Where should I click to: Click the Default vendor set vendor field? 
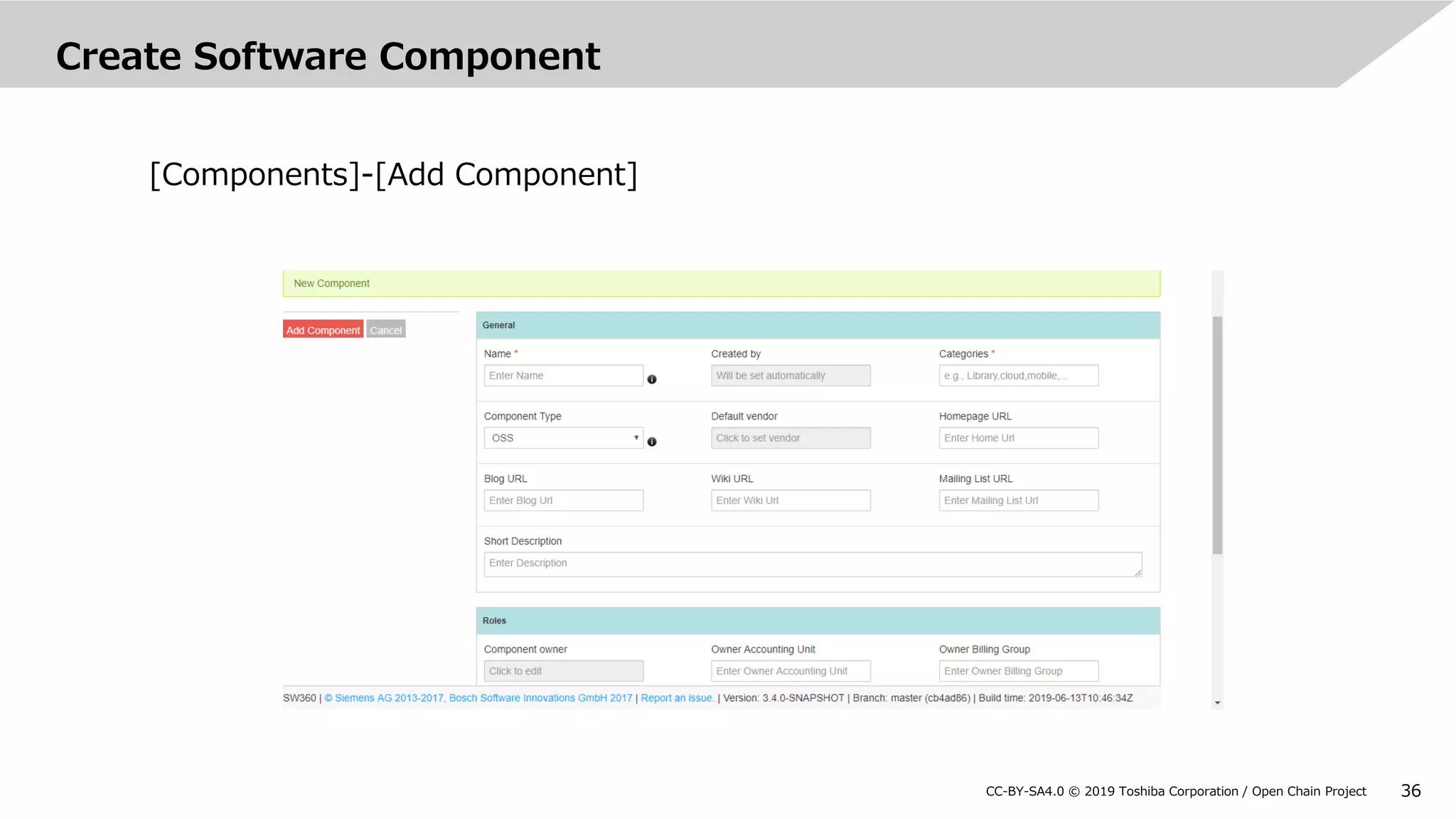pos(791,438)
